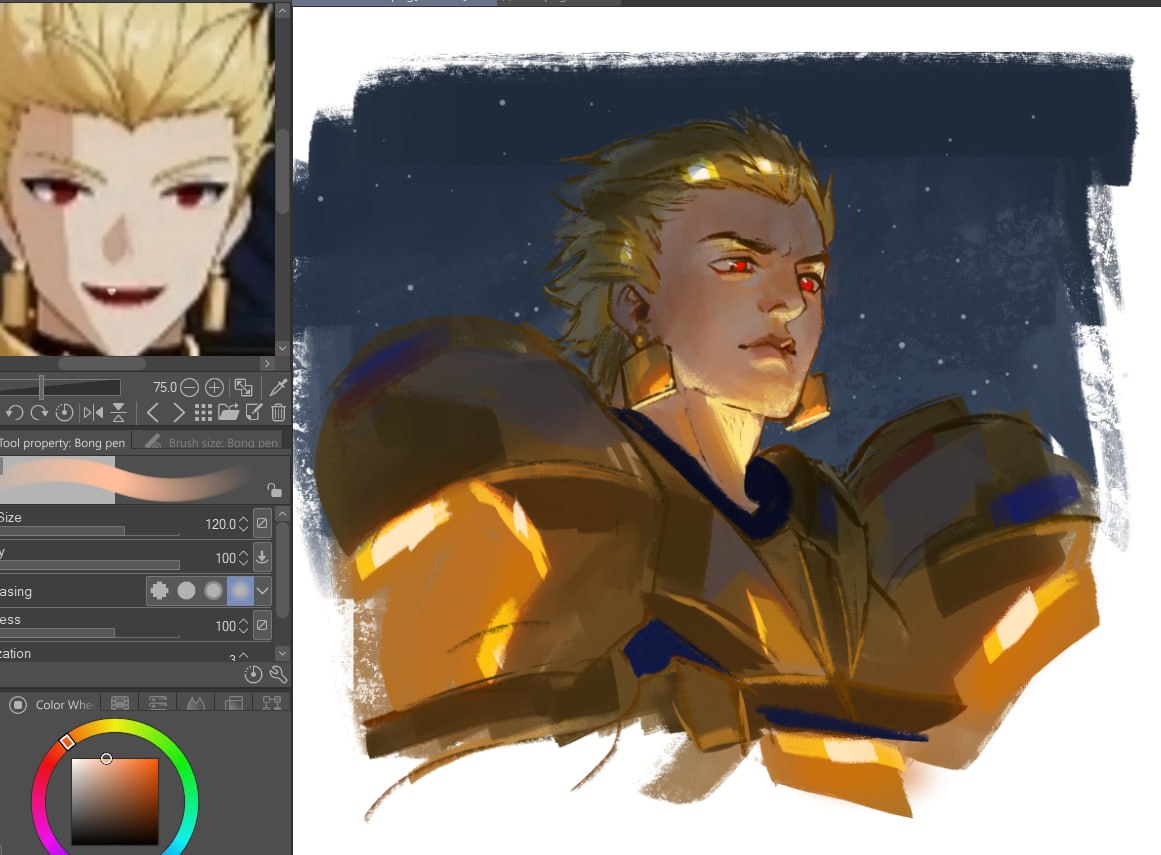Image resolution: width=1161 pixels, height=855 pixels.
Task: Fit Sub View image to panel
Action: point(243,387)
